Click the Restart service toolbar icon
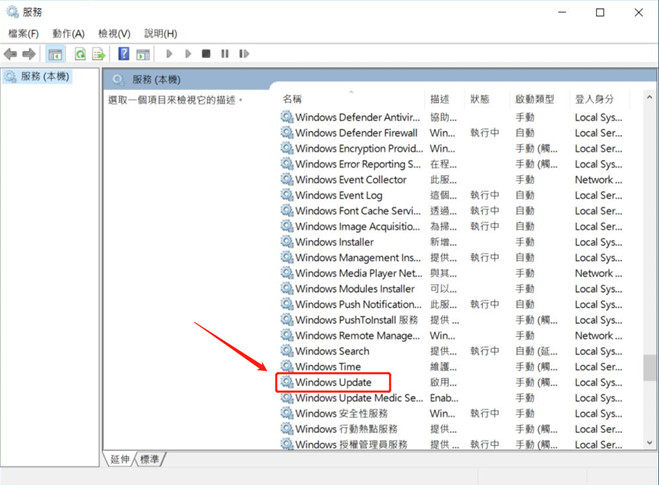 [244, 54]
